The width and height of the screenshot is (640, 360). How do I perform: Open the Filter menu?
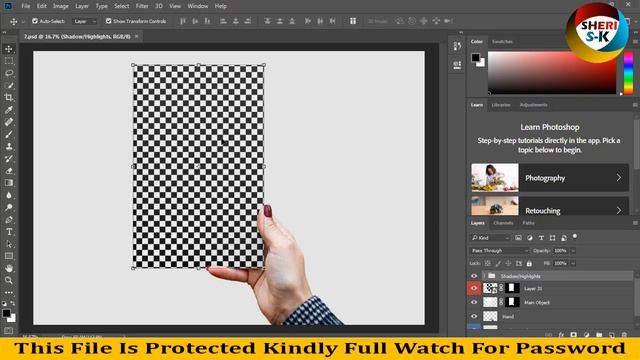[x=142, y=6]
